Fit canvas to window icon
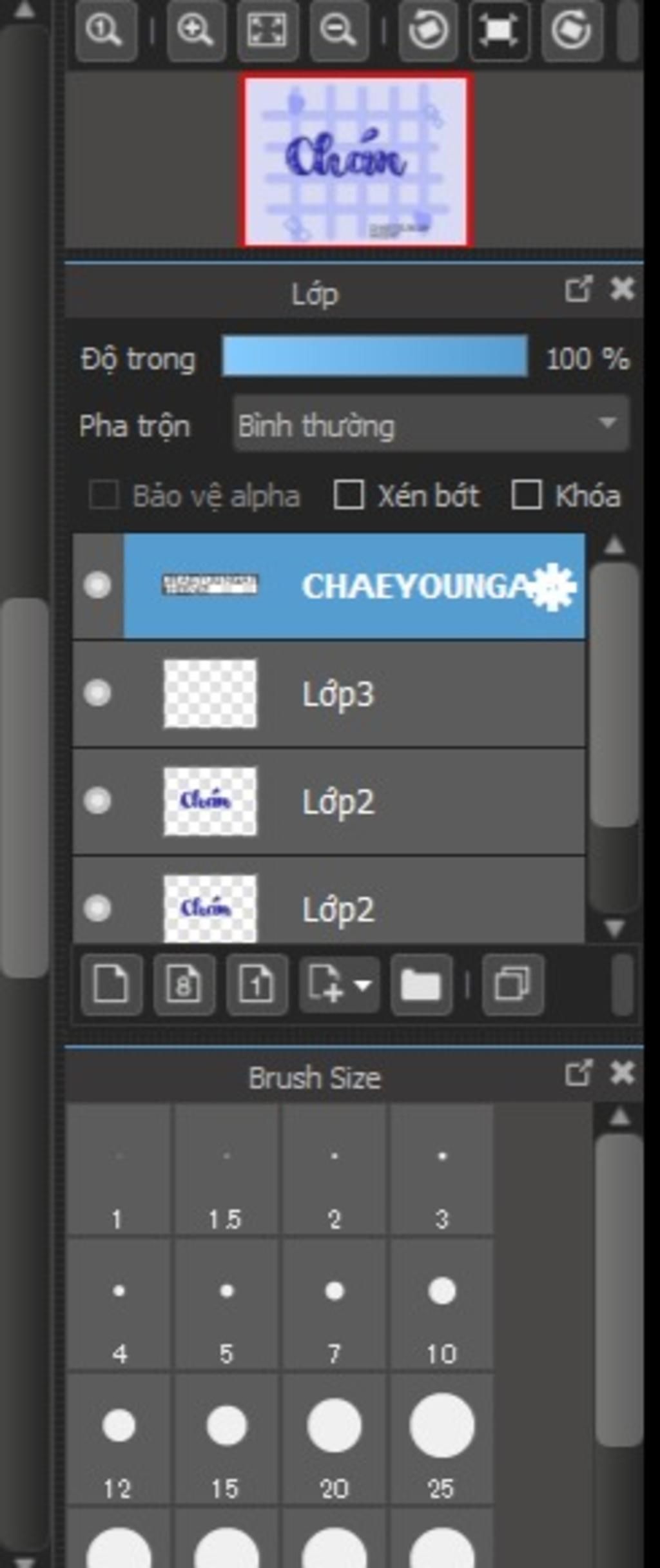The image size is (660, 1568). (267, 30)
